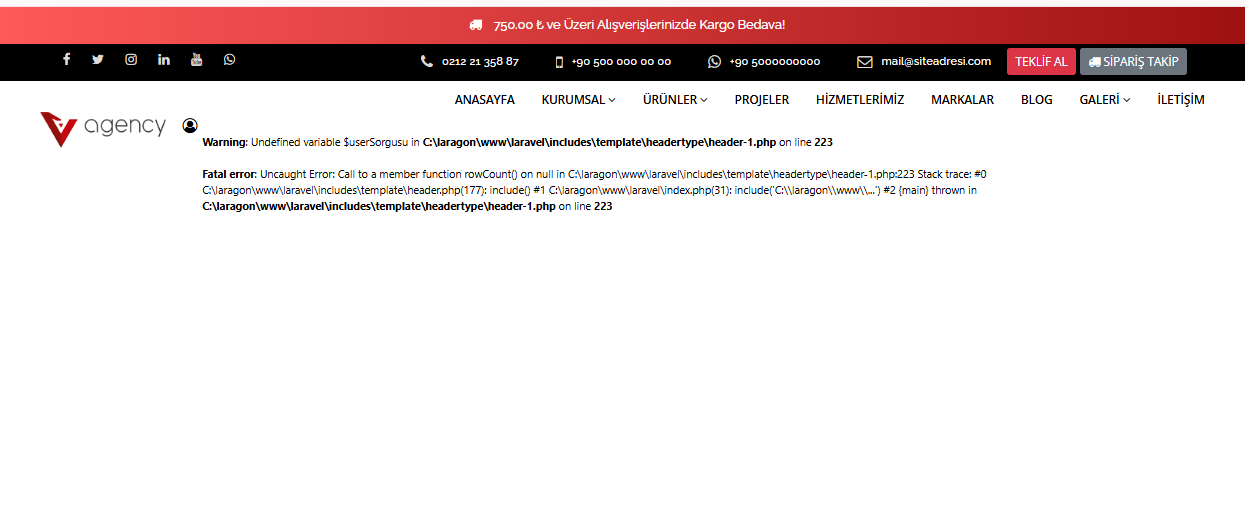Open the İLETİŞİM contact page
This screenshot has height=521, width=1245.
1180,100
